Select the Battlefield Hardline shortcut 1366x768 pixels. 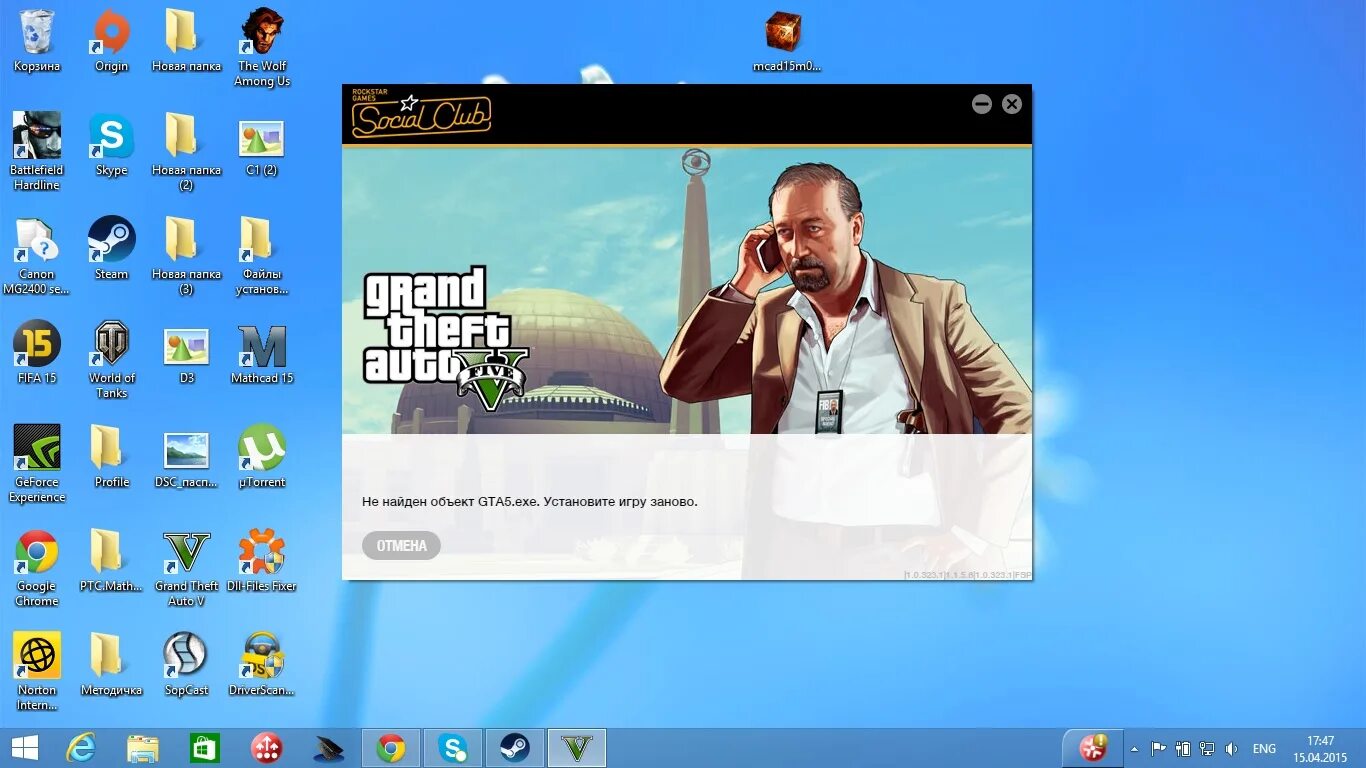click(x=37, y=151)
